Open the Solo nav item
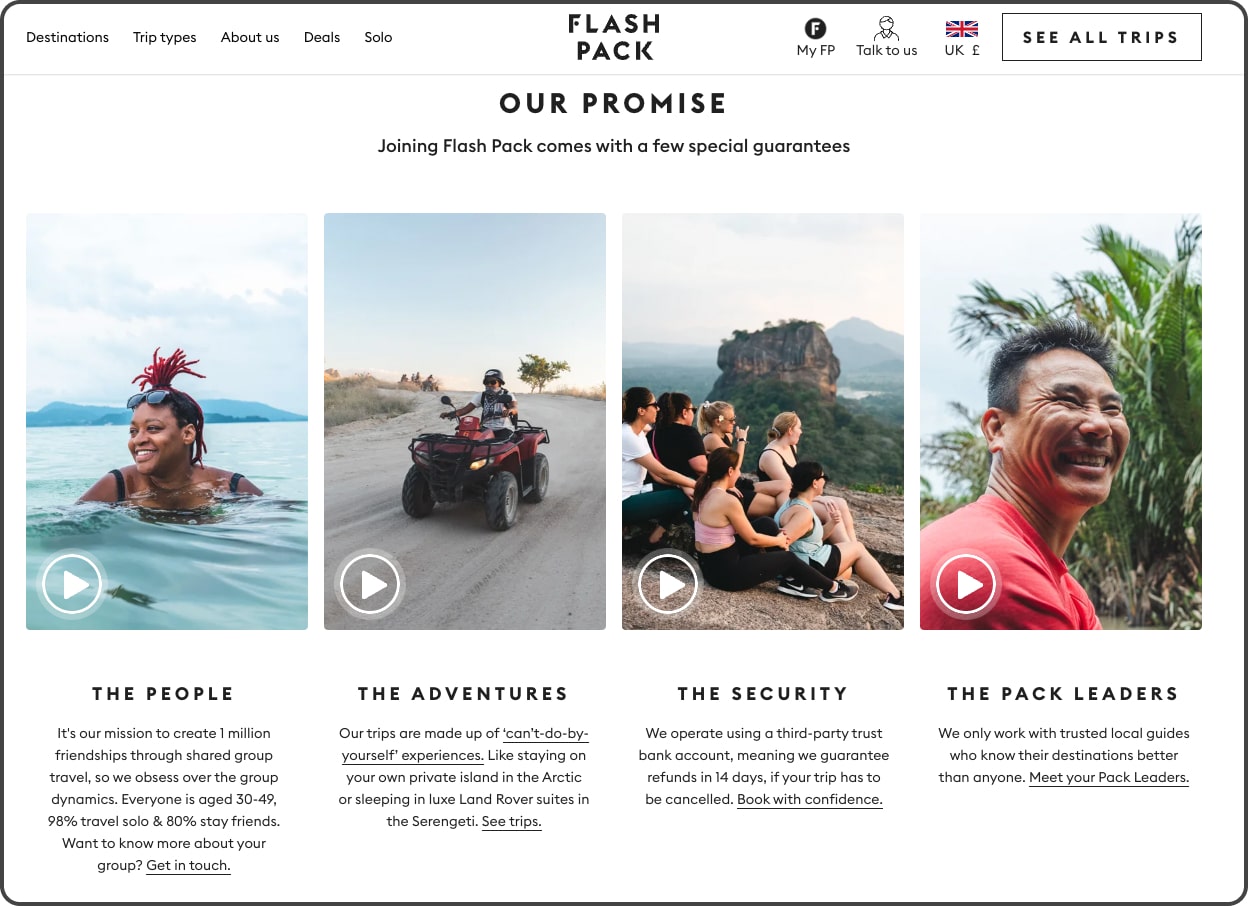Viewport: 1248px width, 906px height. coord(378,37)
